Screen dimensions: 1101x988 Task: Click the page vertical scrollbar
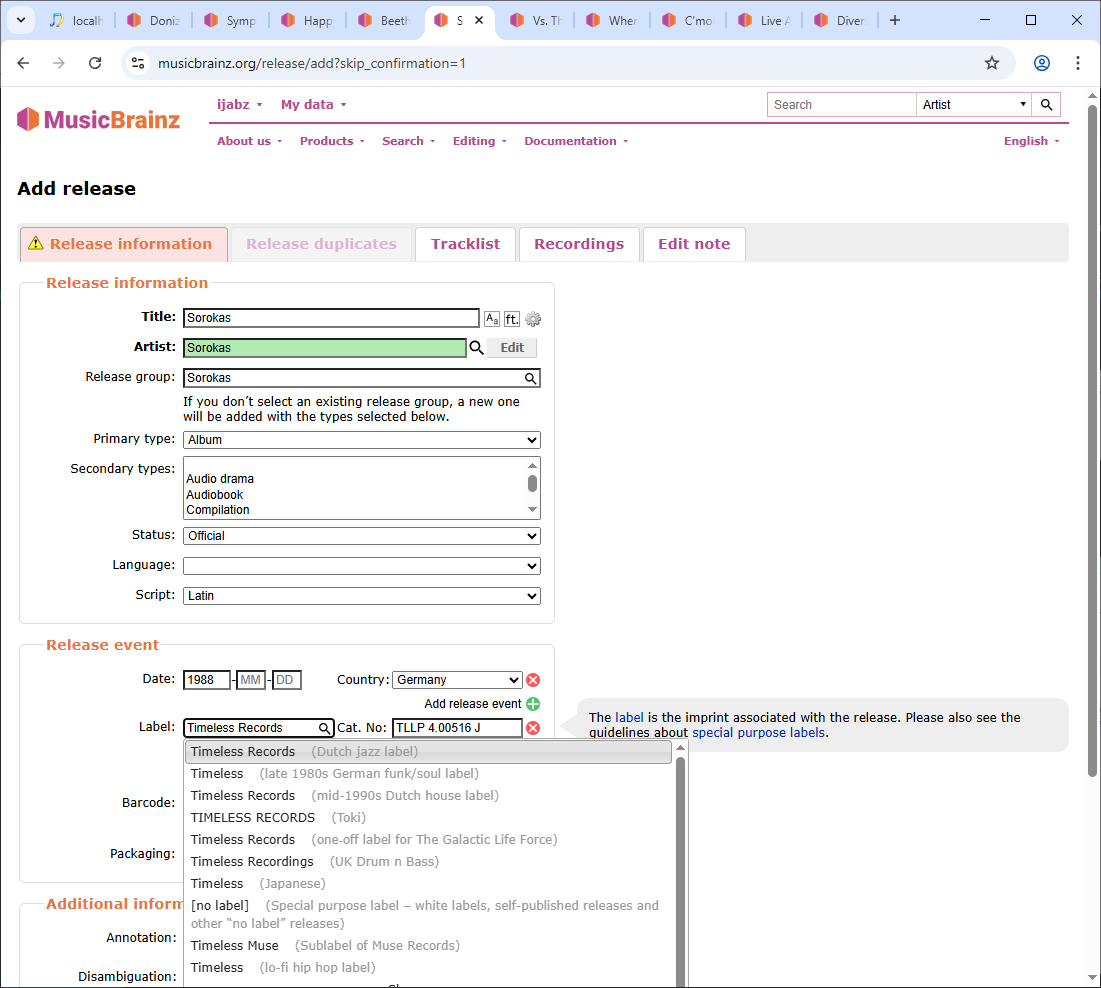pyautogui.click(x=1092, y=441)
